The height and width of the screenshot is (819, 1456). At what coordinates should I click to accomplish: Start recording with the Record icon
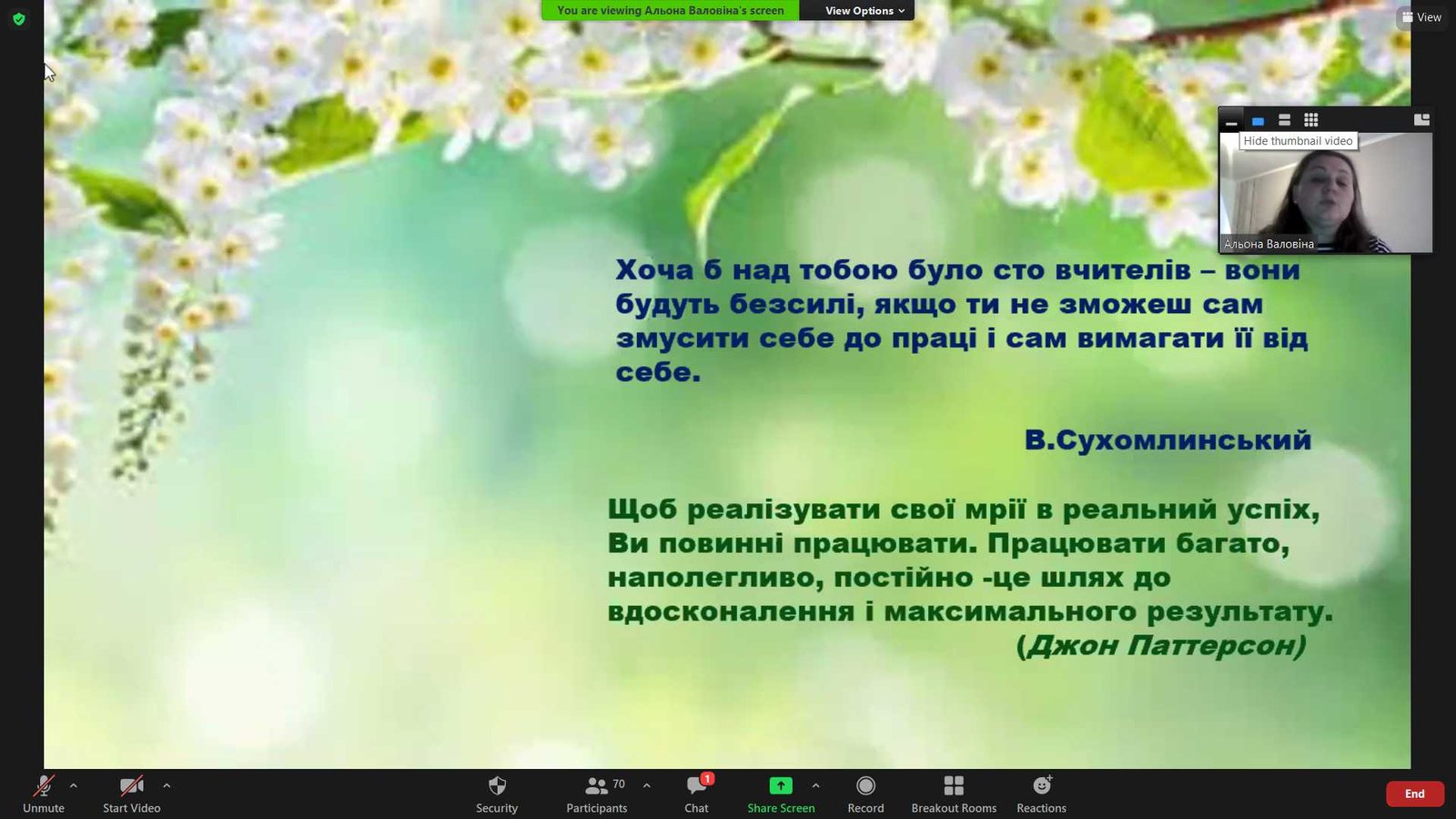pyautogui.click(x=865, y=786)
